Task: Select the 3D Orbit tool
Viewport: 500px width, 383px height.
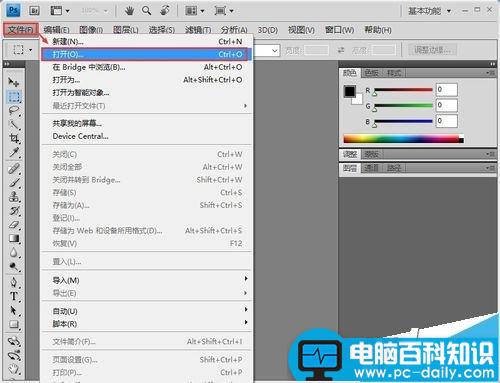Action: tap(14, 355)
